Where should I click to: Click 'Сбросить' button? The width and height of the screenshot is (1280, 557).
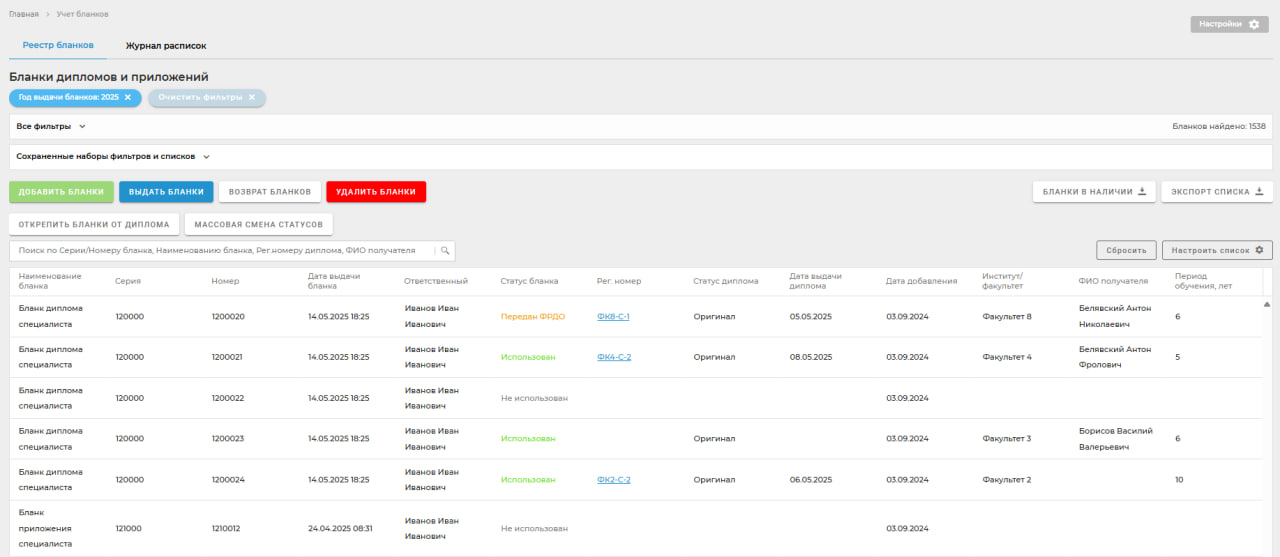1127,250
